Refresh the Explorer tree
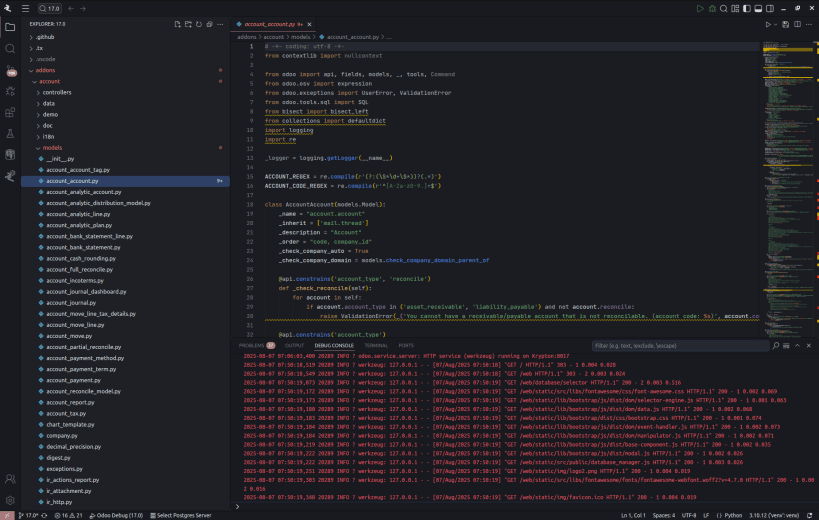Screen dimensions: 819x520 click(199, 24)
